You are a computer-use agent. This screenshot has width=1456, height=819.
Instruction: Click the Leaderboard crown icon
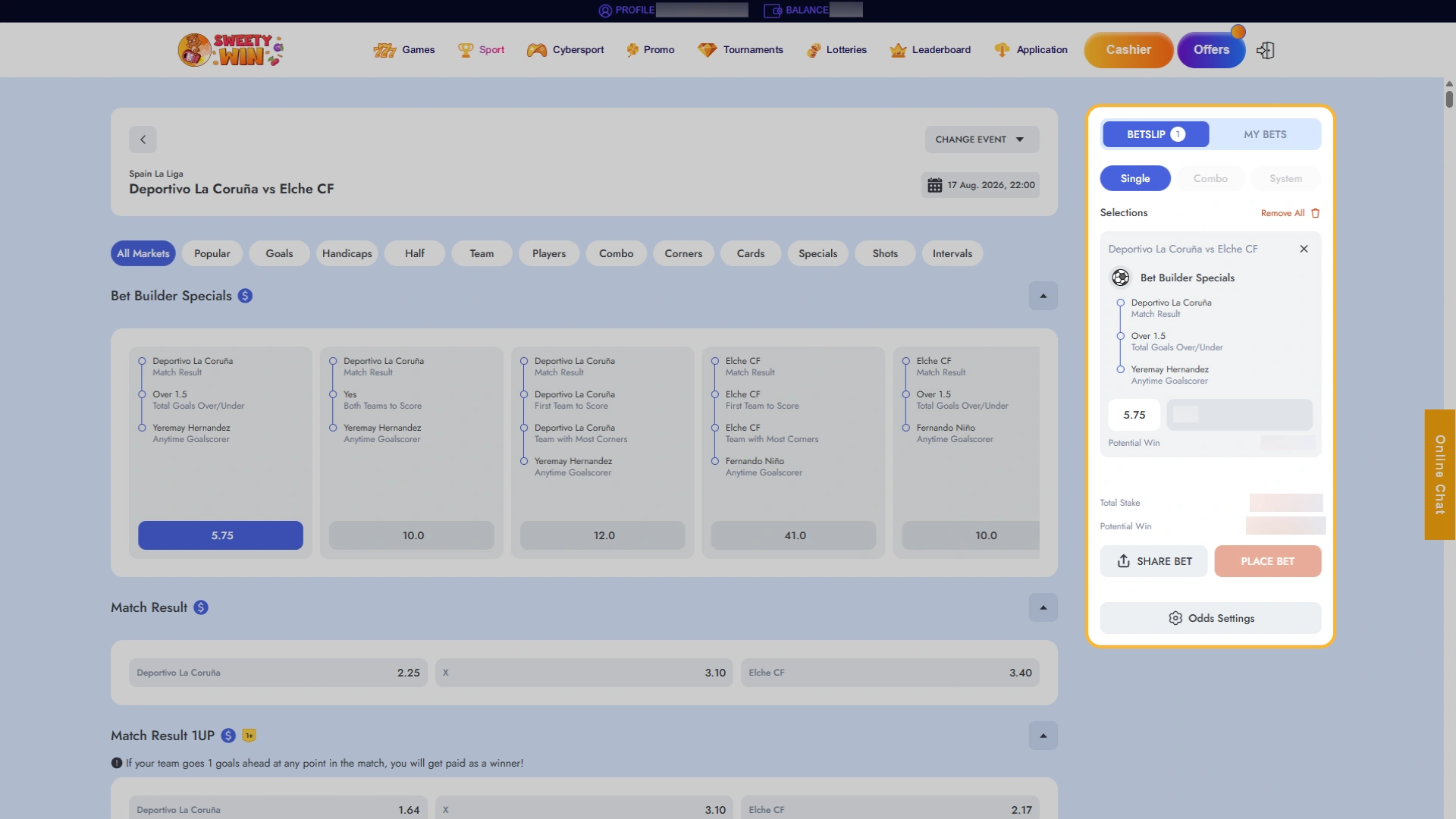tap(898, 50)
